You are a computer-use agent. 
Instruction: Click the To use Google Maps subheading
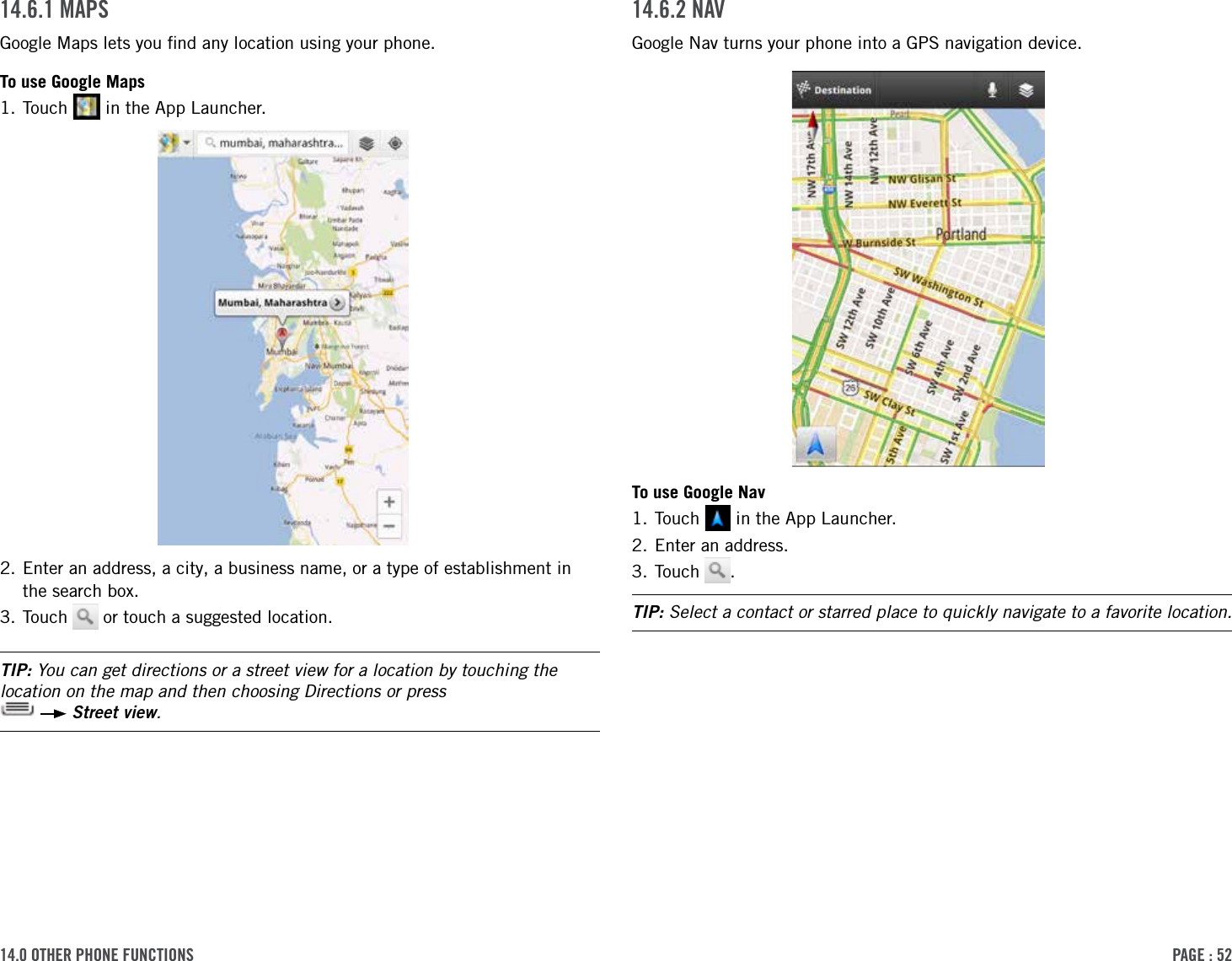click(72, 82)
